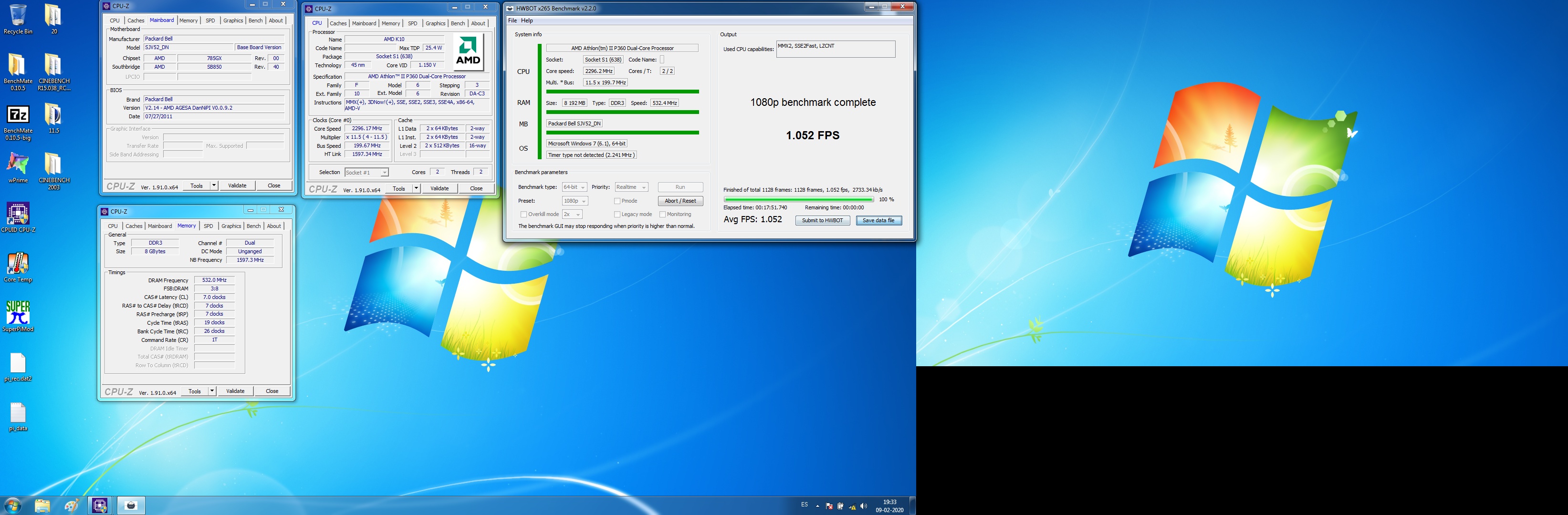Switch to SPD tab in Mainboard CPU-Z window
The image size is (1568, 515).
pos(210,21)
